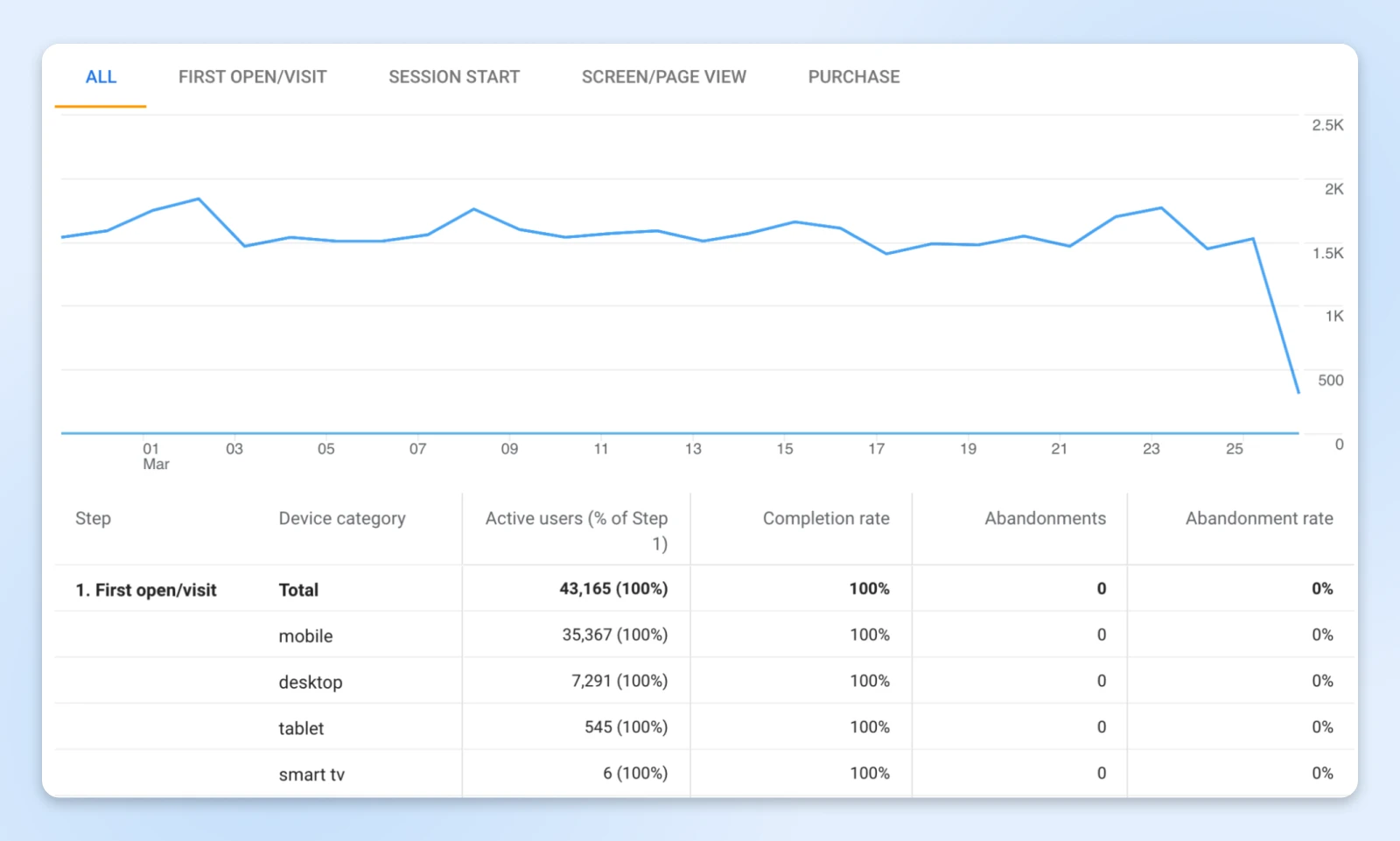
Task: Click the Abandonments column header
Action: [1045, 518]
